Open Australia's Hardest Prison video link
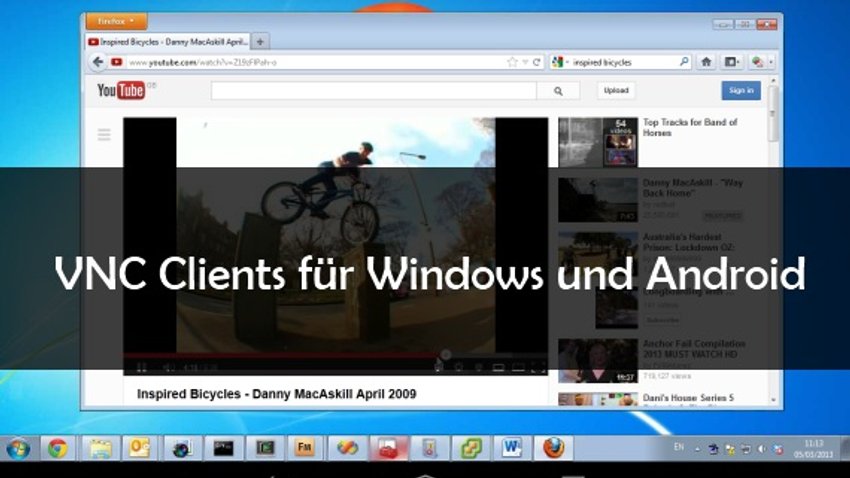 click(x=688, y=242)
